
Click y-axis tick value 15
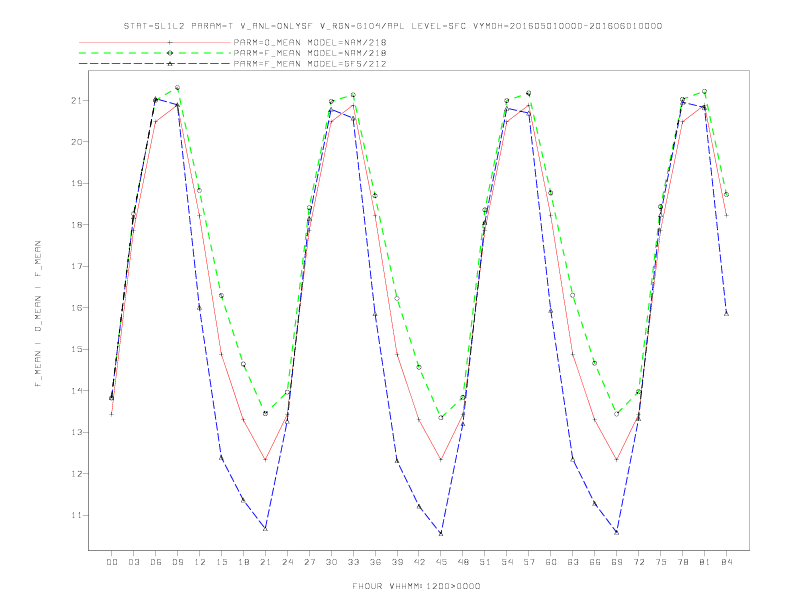(x=76, y=349)
